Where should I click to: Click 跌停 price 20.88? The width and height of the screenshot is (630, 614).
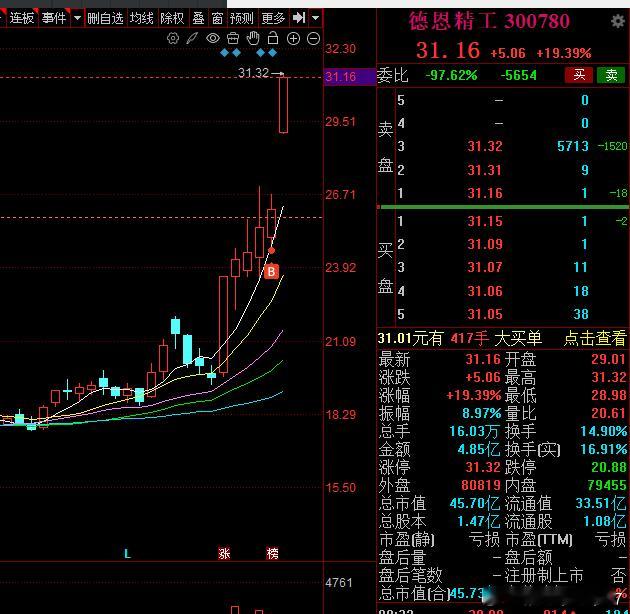[x=609, y=467]
